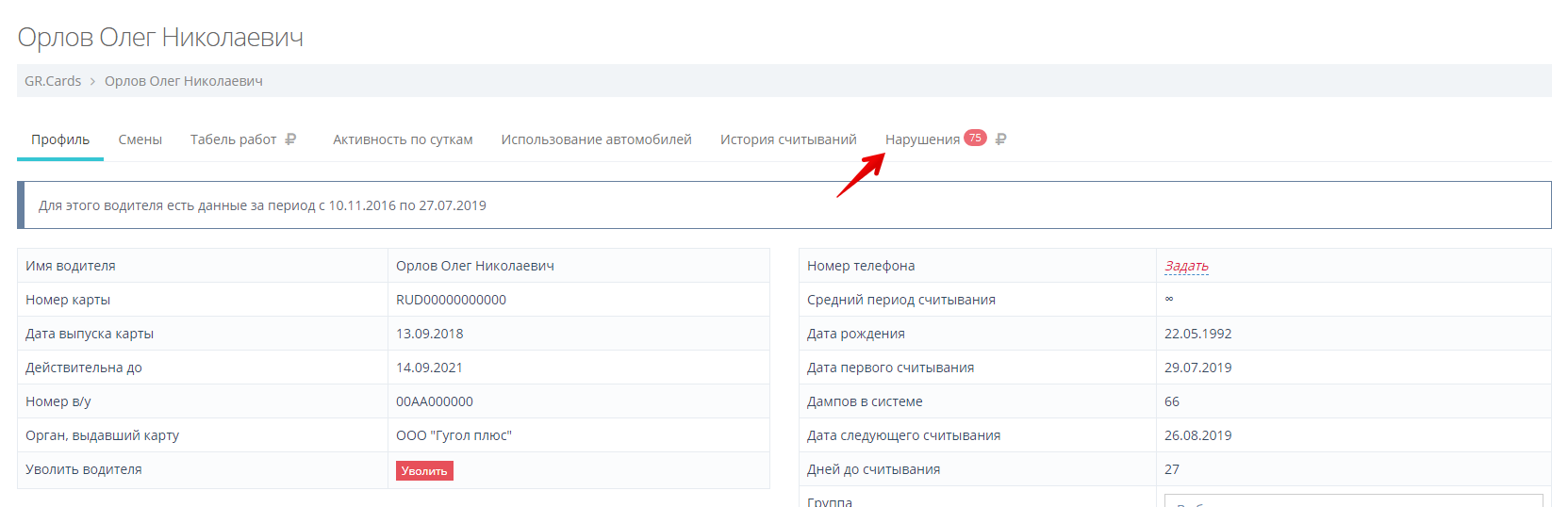
Task: Click the Задать phone number link
Action: point(1186,266)
